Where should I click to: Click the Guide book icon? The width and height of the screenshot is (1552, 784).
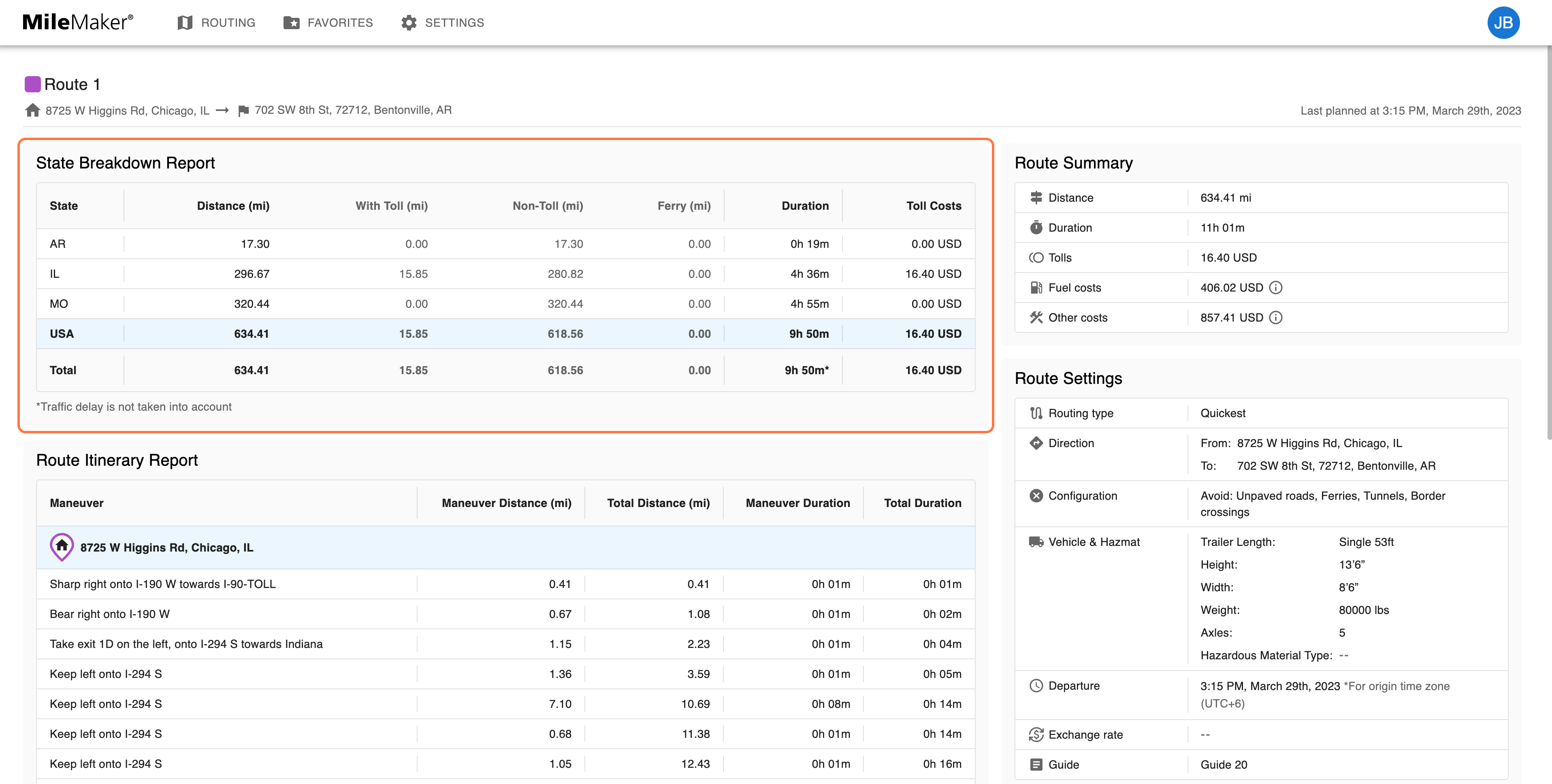point(1036,765)
